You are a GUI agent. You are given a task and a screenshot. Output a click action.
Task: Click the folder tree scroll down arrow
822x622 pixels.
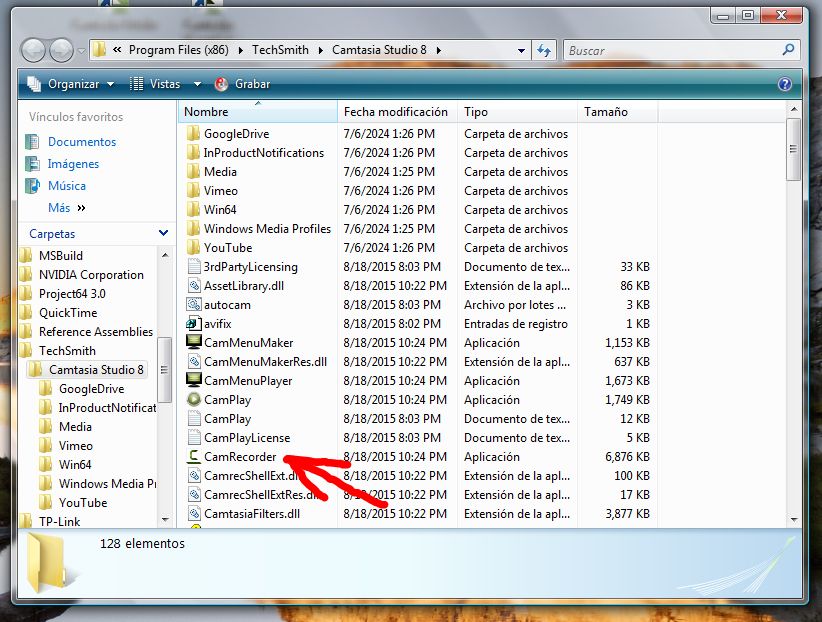click(x=165, y=520)
